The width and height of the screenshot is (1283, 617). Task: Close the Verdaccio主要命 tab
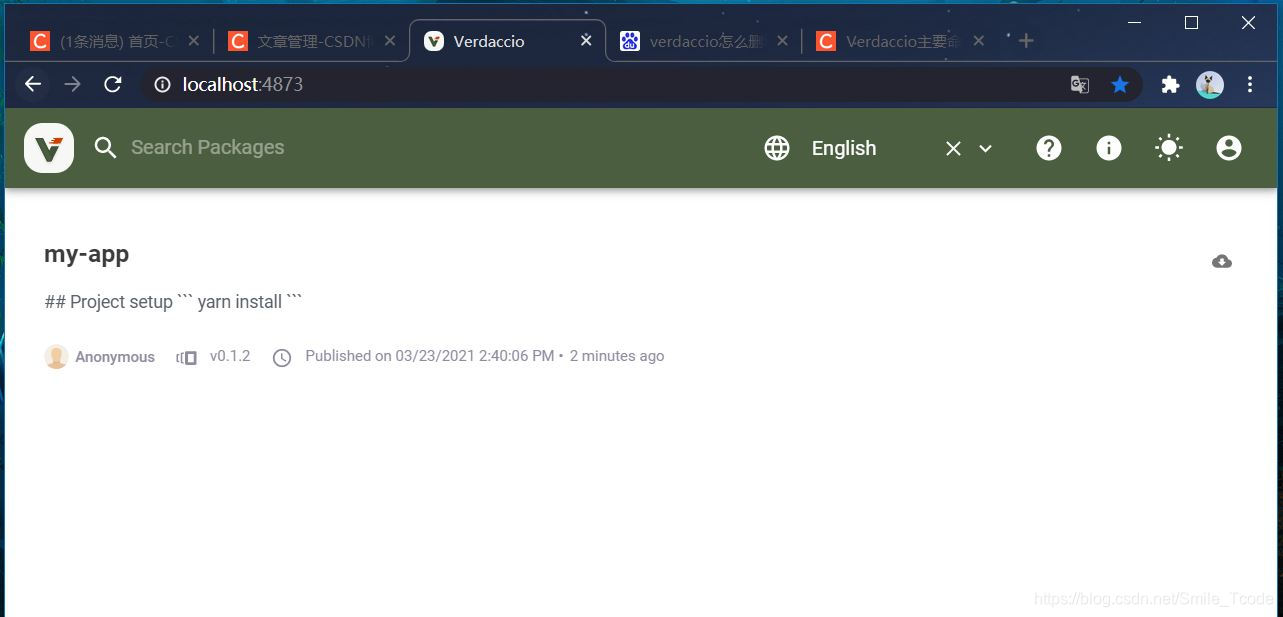[x=978, y=41]
